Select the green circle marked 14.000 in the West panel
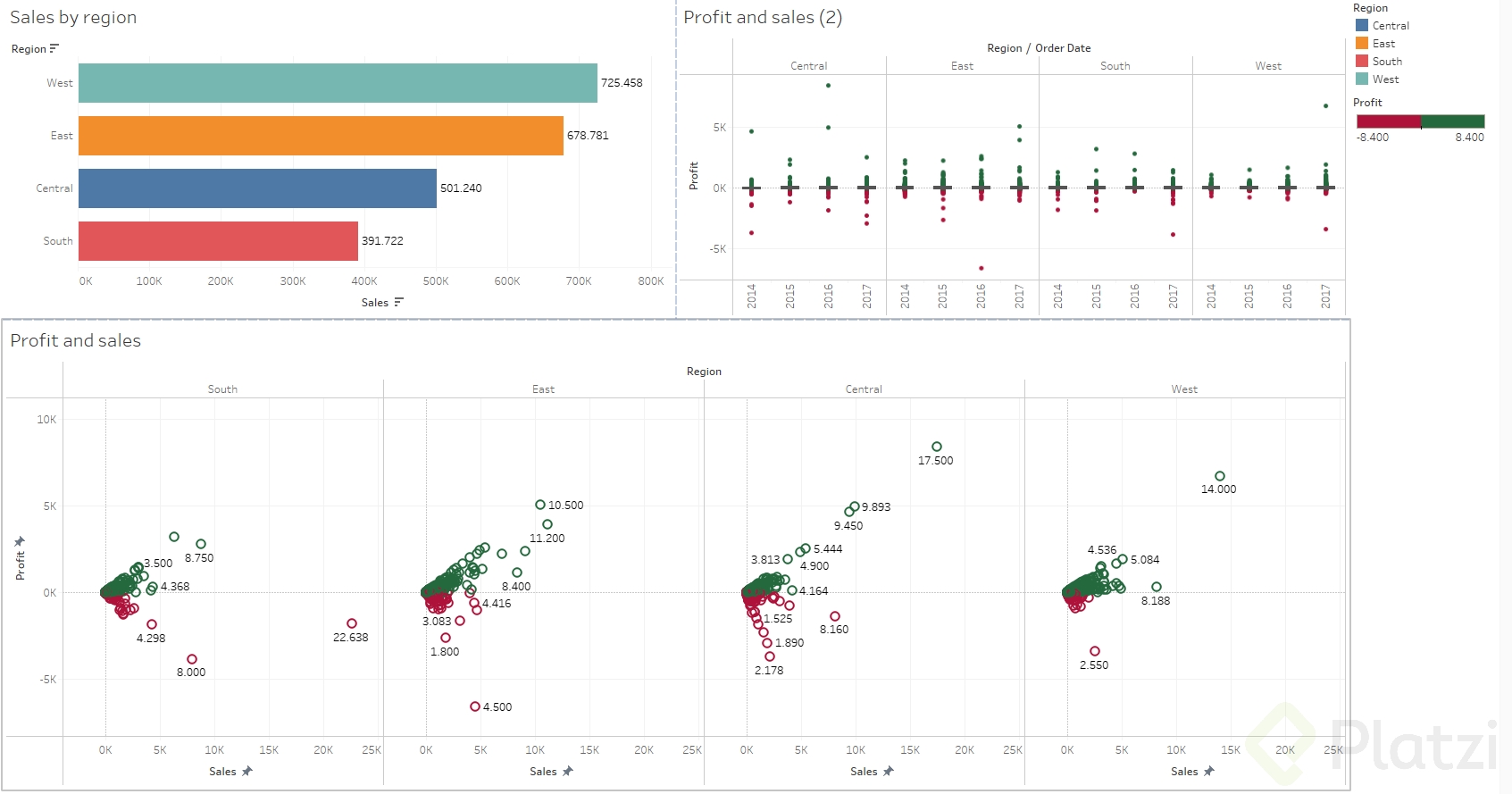The height and width of the screenshot is (794, 1512). coord(1220,476)
